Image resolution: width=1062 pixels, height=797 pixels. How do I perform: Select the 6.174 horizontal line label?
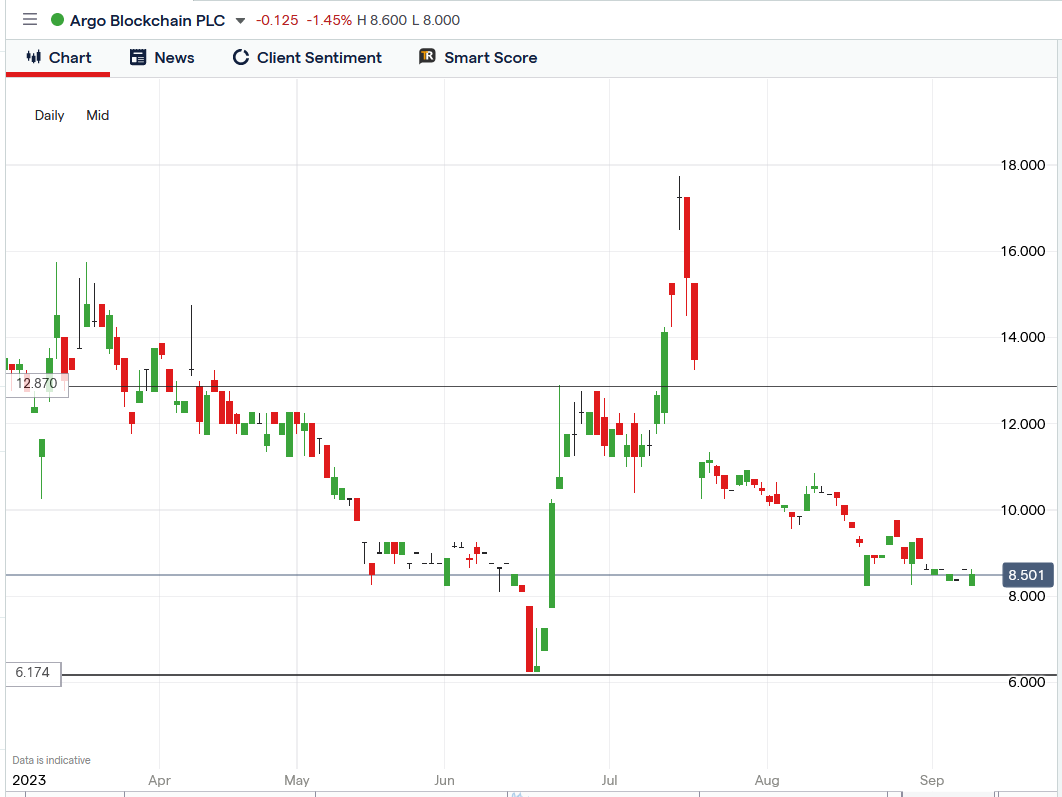click(33, 673)
